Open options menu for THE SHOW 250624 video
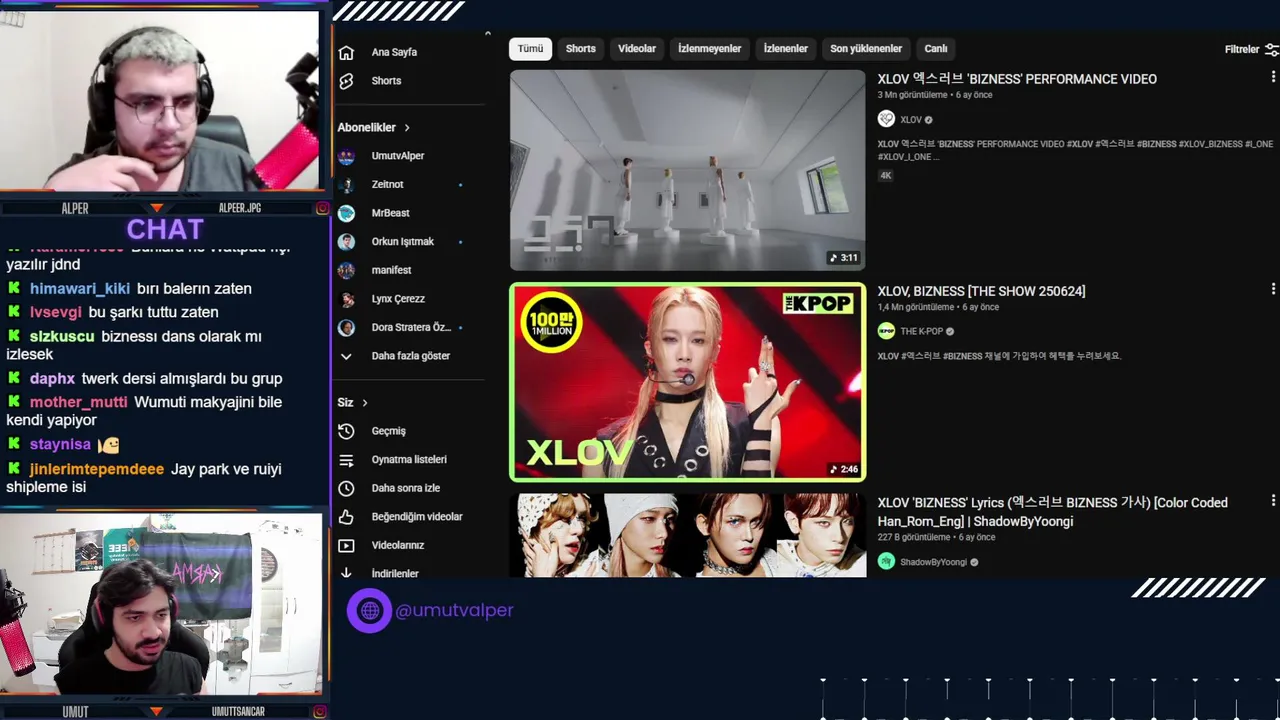This screenshot has width=1280, height=720. [1273, 289]
